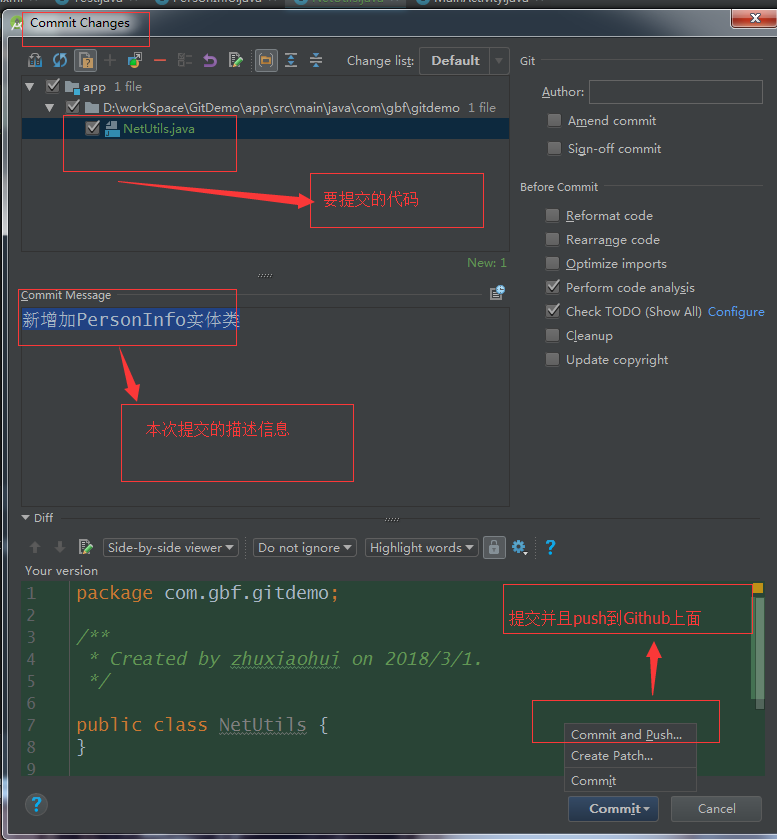Click the Configure link
This screenshot has height=840, width=777.
click(736, 311)
